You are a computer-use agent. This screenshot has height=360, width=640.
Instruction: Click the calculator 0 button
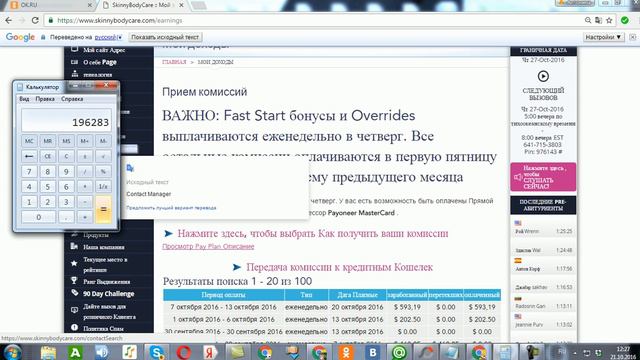click(x=38, y=217)
